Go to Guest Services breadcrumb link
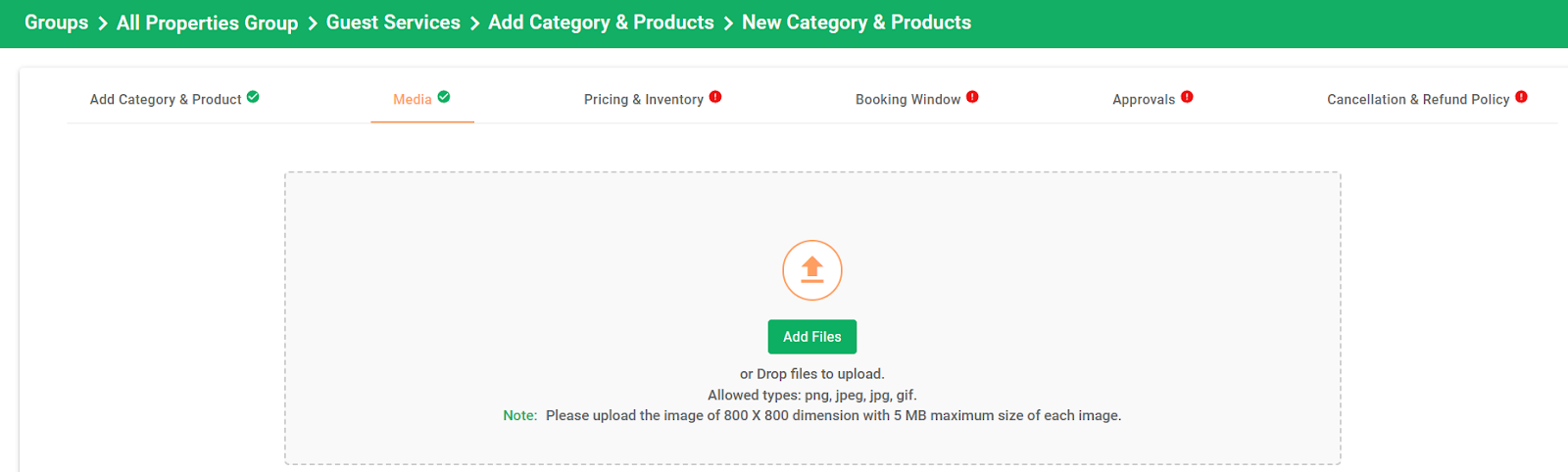The image size is (1568, 472). (393, 23)
